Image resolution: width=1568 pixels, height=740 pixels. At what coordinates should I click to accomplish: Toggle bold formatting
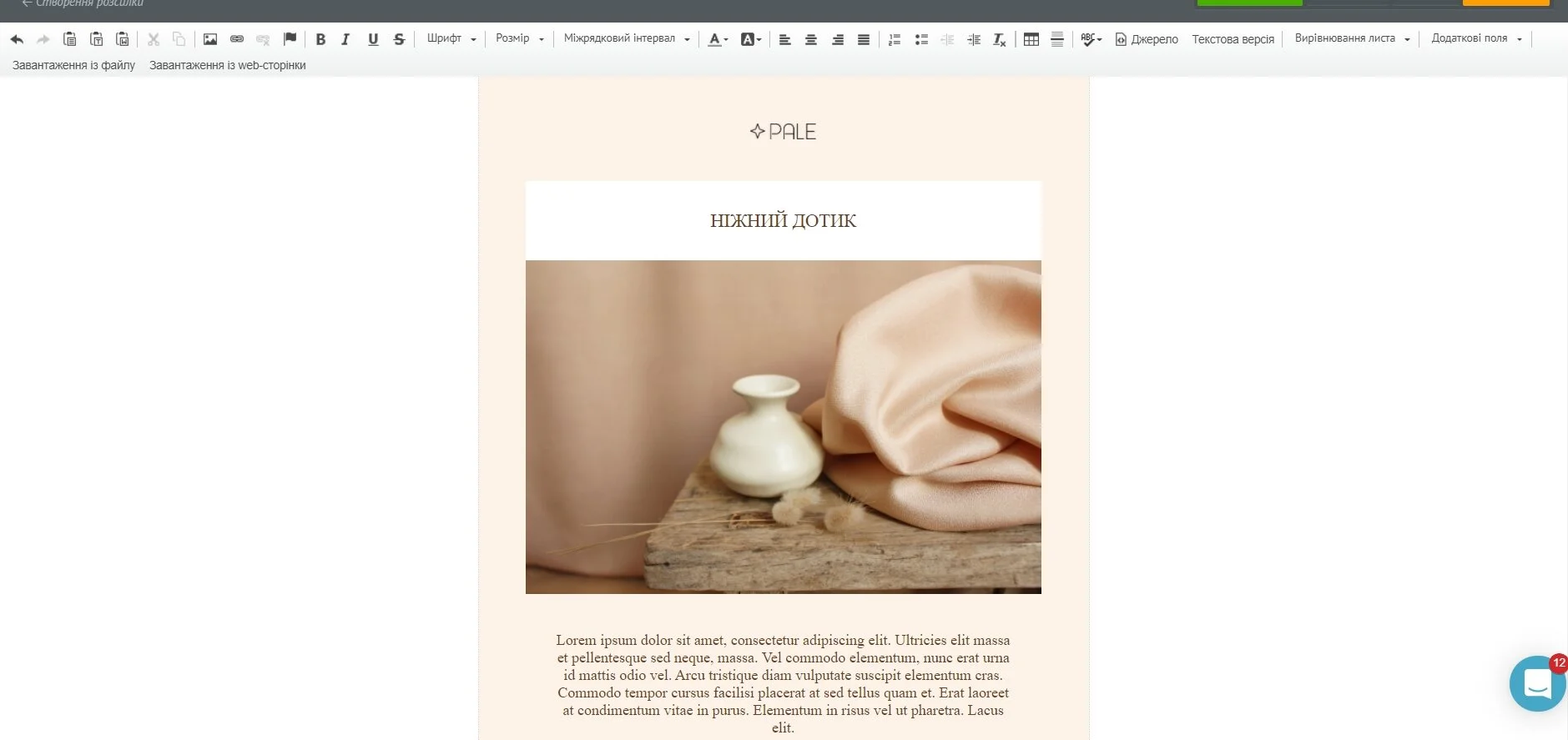(320, 39)
